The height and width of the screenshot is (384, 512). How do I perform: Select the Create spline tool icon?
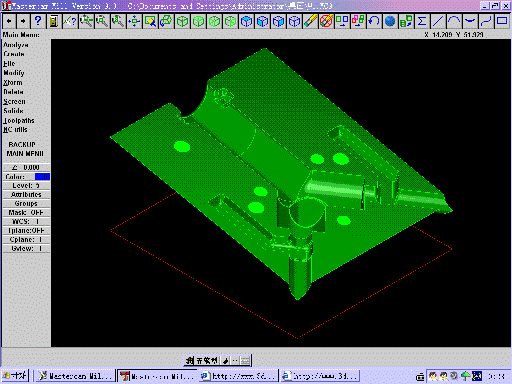tap(486, 21)
